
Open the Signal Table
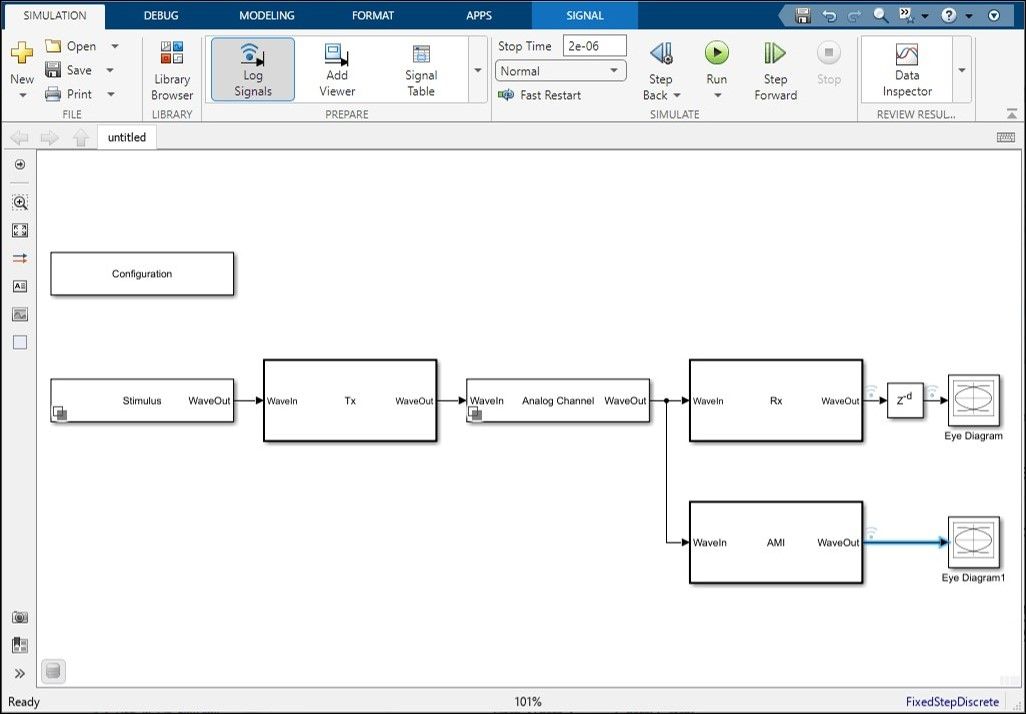click(420, 69)
